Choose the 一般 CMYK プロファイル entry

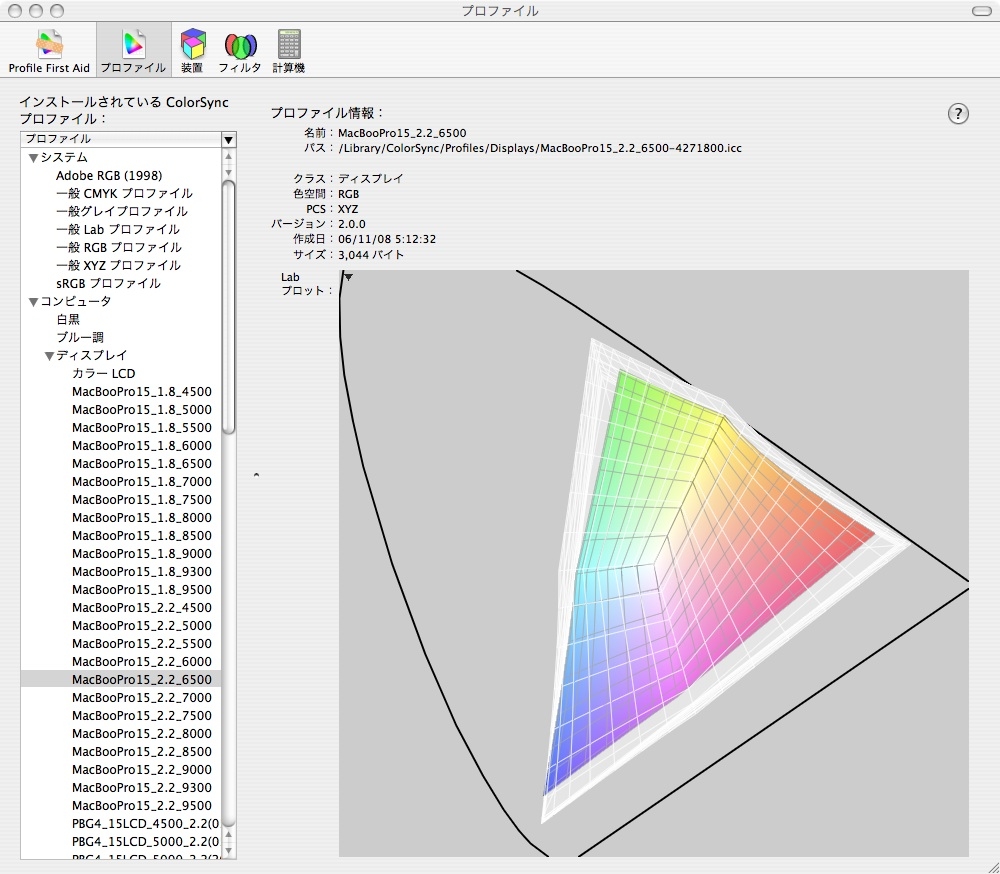coord(124,193)
